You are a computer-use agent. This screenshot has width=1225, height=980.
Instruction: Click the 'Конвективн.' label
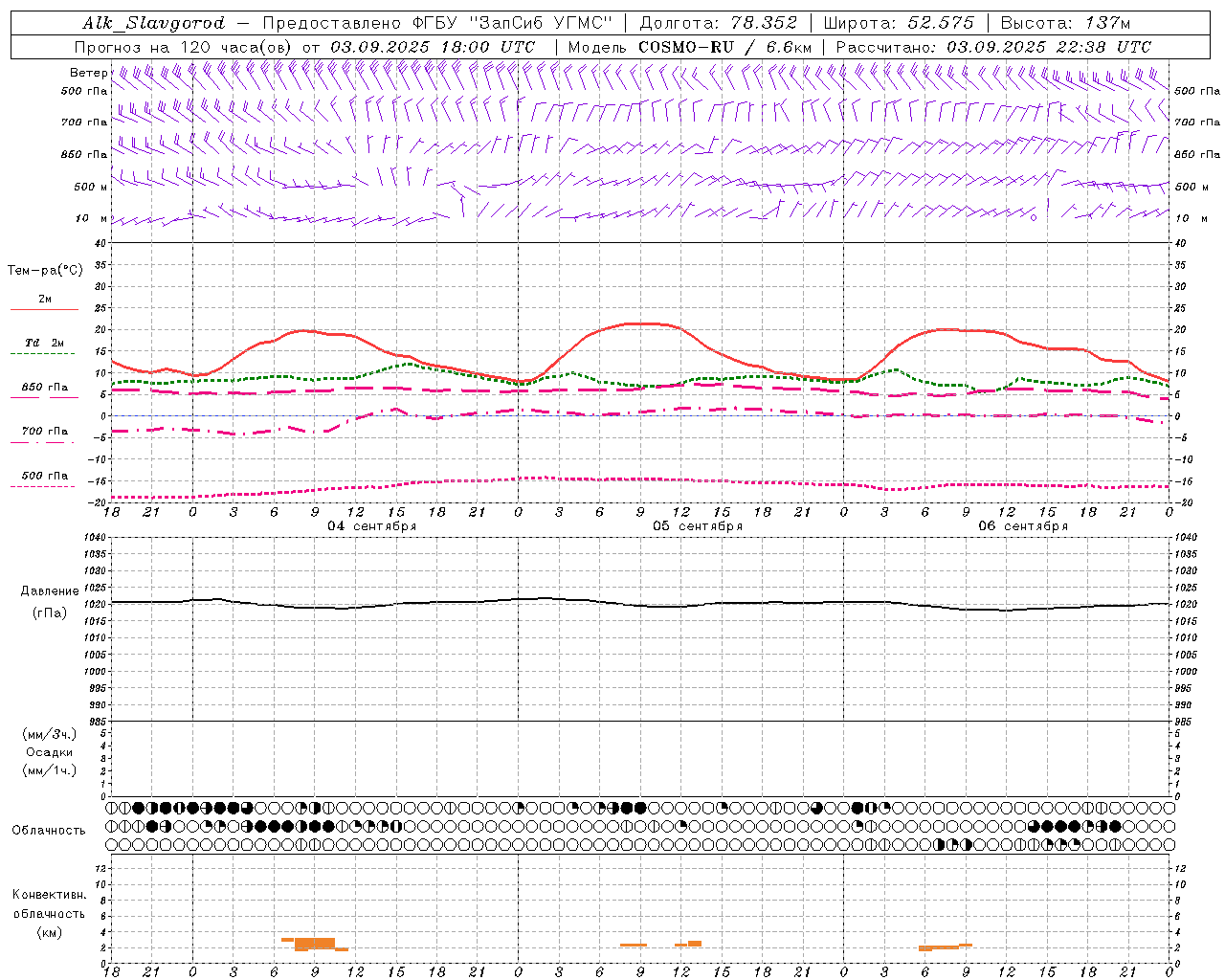tap(49, 895)
